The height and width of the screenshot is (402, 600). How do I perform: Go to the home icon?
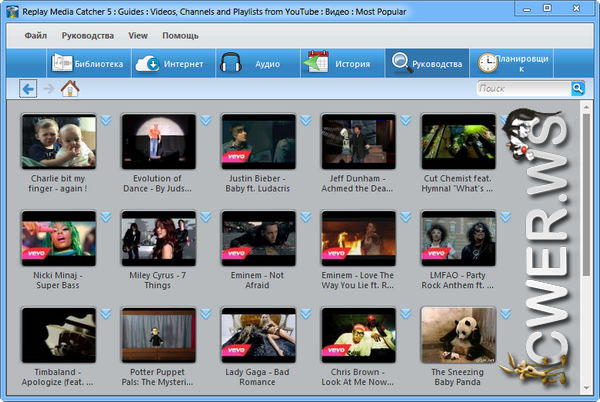pyautogui.click(x=70, y=89)
